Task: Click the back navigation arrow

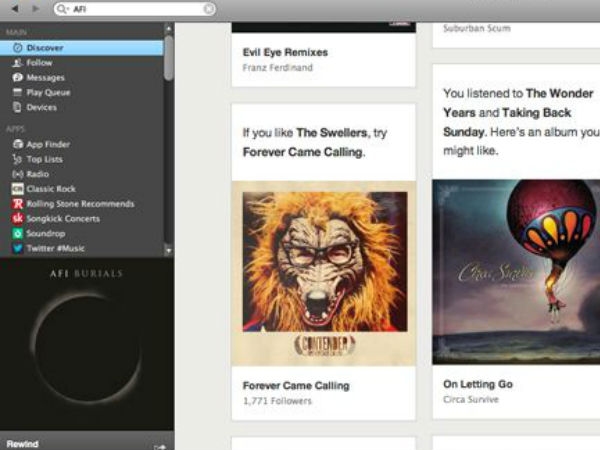Action: pos(15,8)
